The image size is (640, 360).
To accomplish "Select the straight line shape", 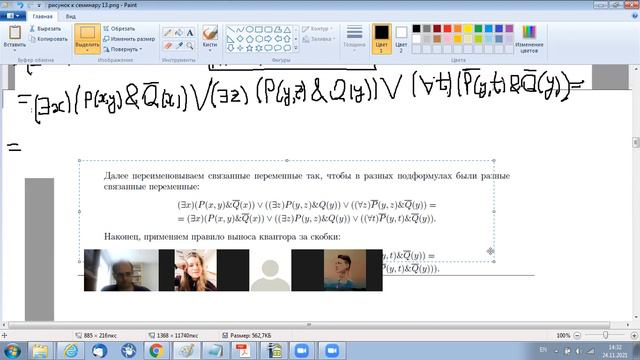I will pos(231,30).
